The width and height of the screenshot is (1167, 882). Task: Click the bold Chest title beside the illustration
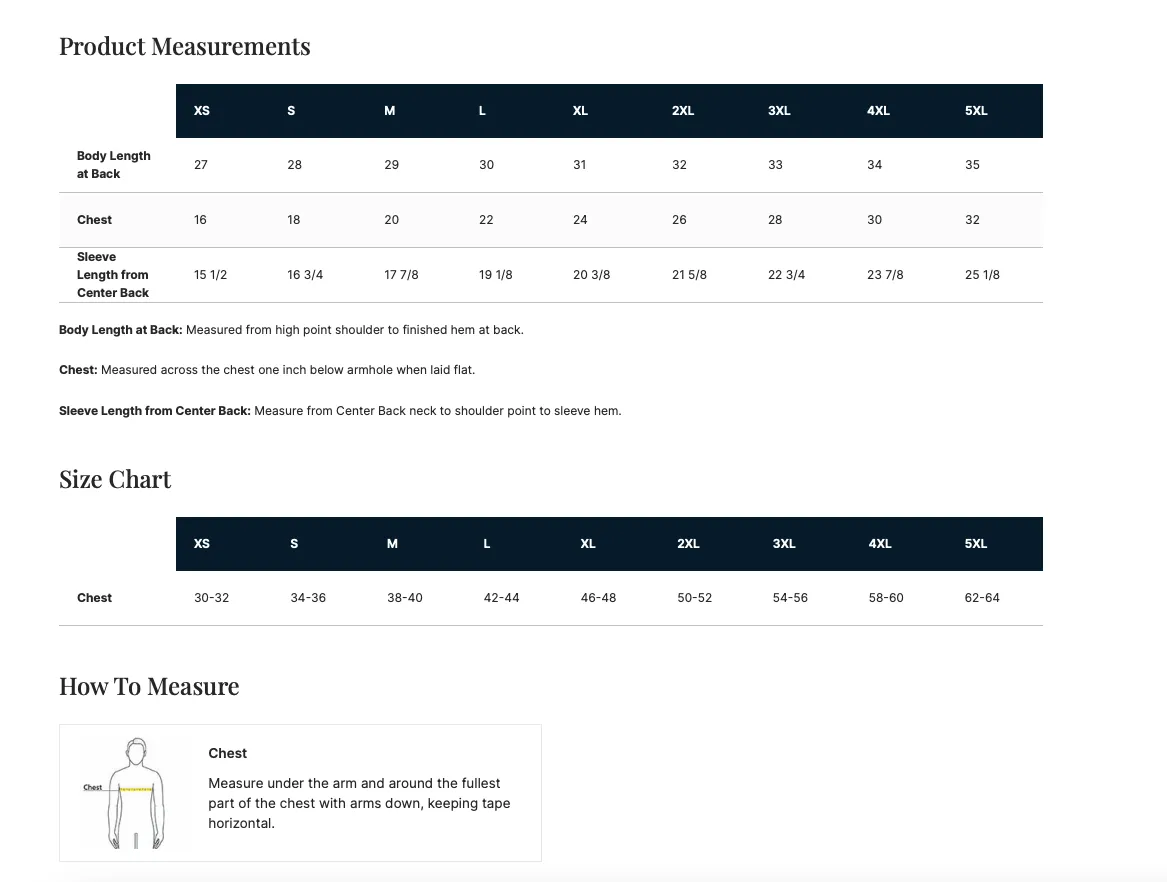click(228, 754)
